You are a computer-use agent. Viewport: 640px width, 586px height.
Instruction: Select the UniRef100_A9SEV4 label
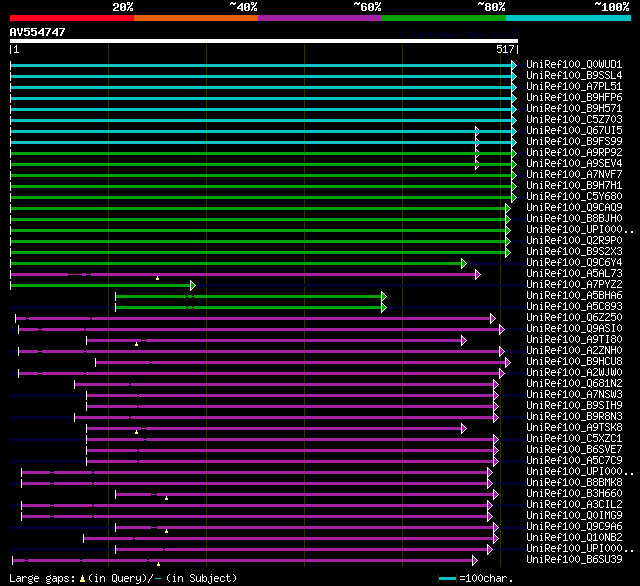pyautogui.click(x=574, y=164)
